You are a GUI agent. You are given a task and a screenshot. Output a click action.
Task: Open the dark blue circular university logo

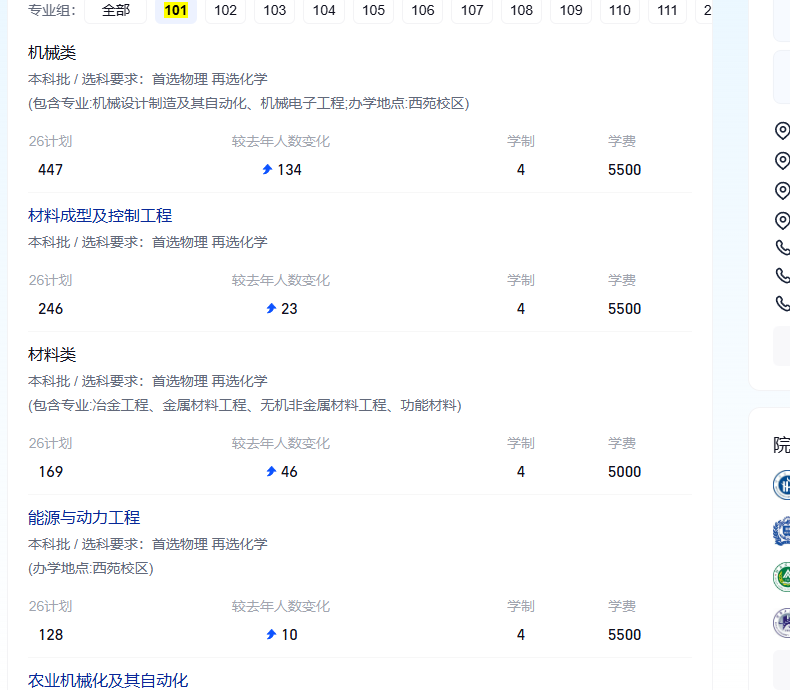[781, 485]
